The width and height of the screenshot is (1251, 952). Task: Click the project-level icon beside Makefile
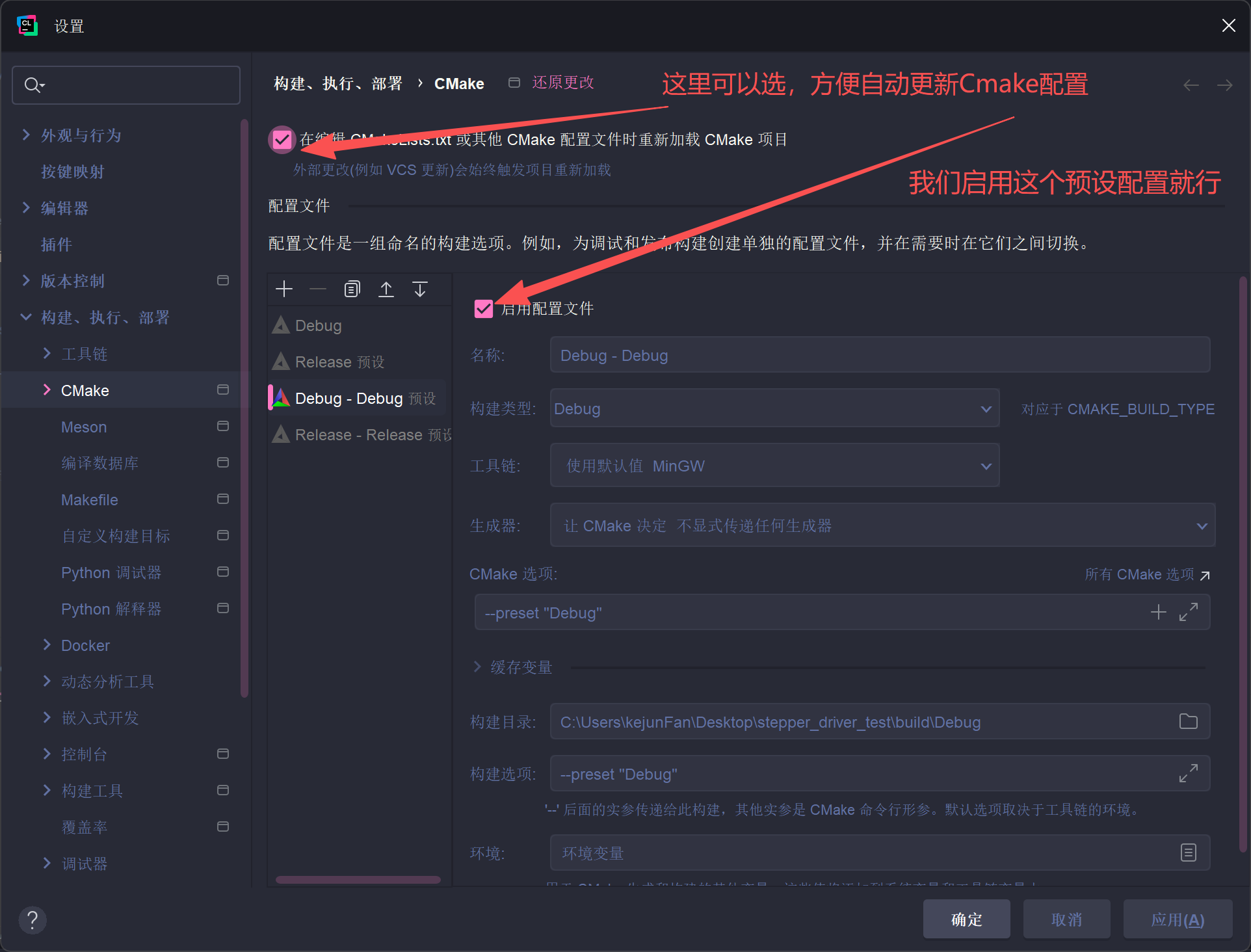click(223, 499)
